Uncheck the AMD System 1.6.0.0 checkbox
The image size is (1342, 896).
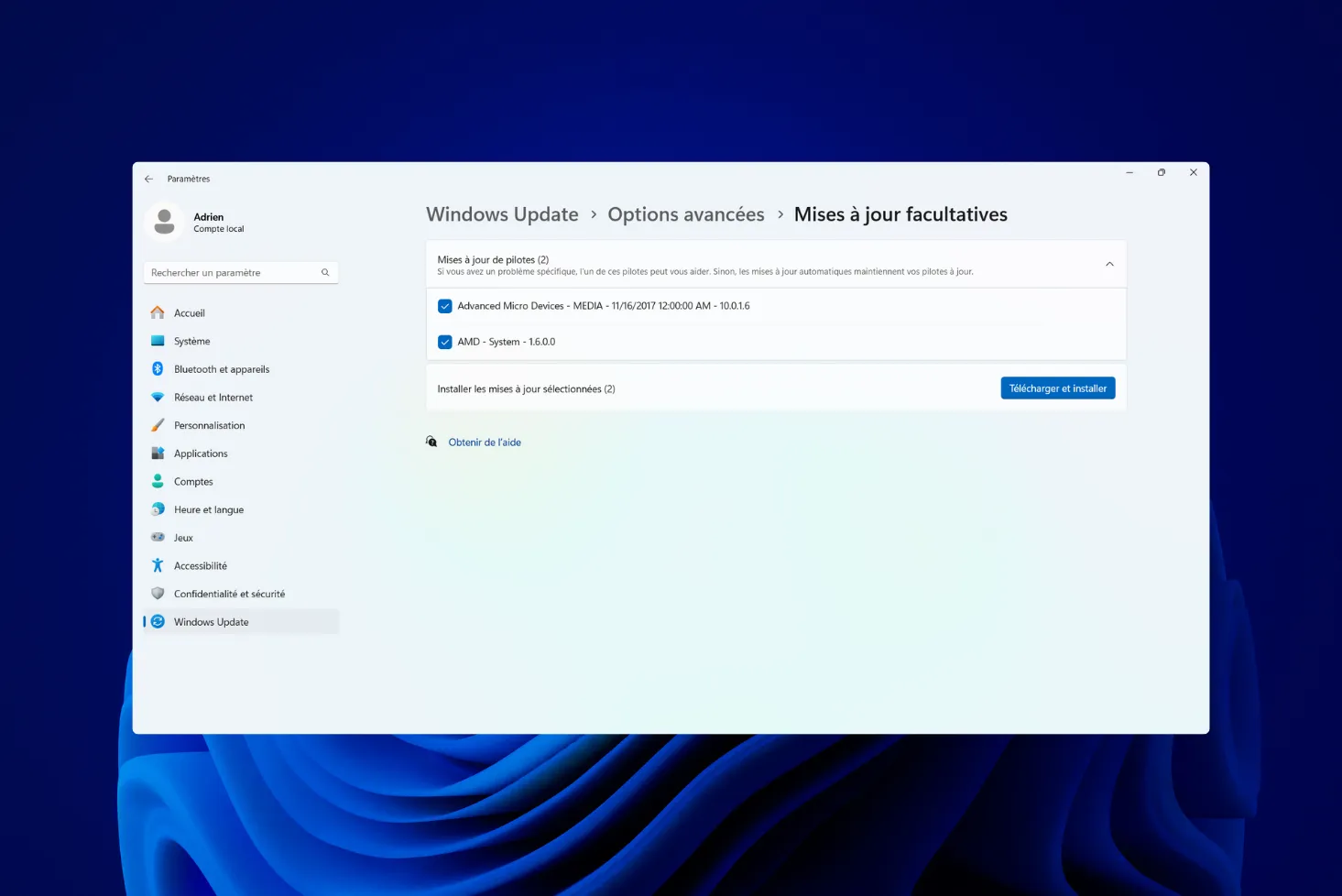pos(445,342)
